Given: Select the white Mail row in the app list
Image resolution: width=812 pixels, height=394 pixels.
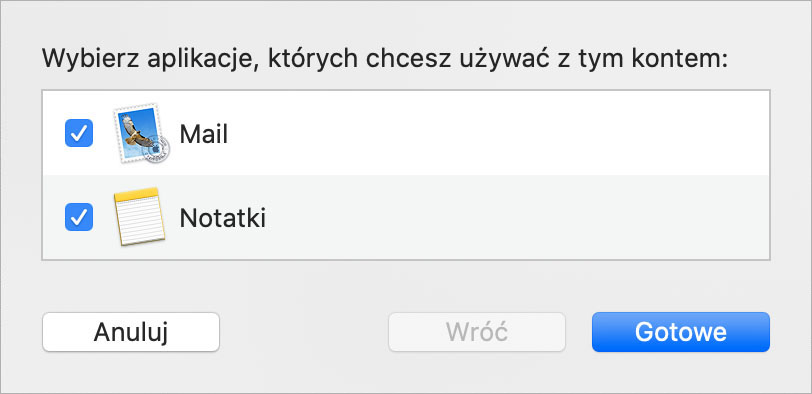Looking at the screenshot, I should pyautogui.click(x=406, y=133).
